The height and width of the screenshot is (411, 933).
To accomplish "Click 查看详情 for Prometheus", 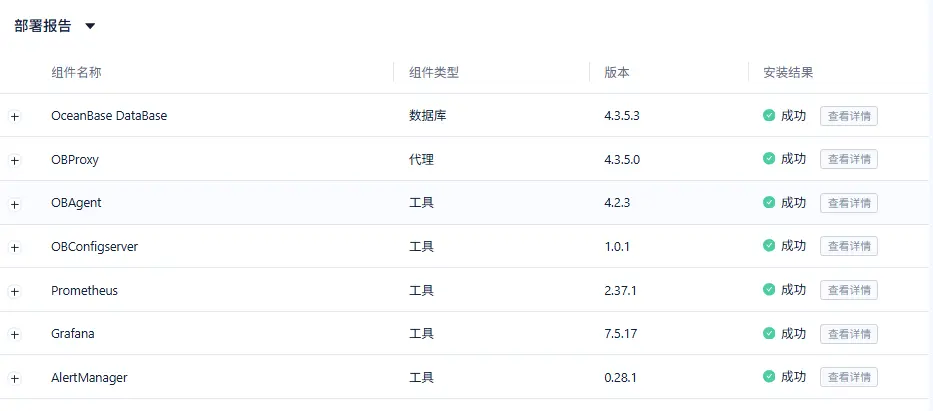I will (848, 290).
